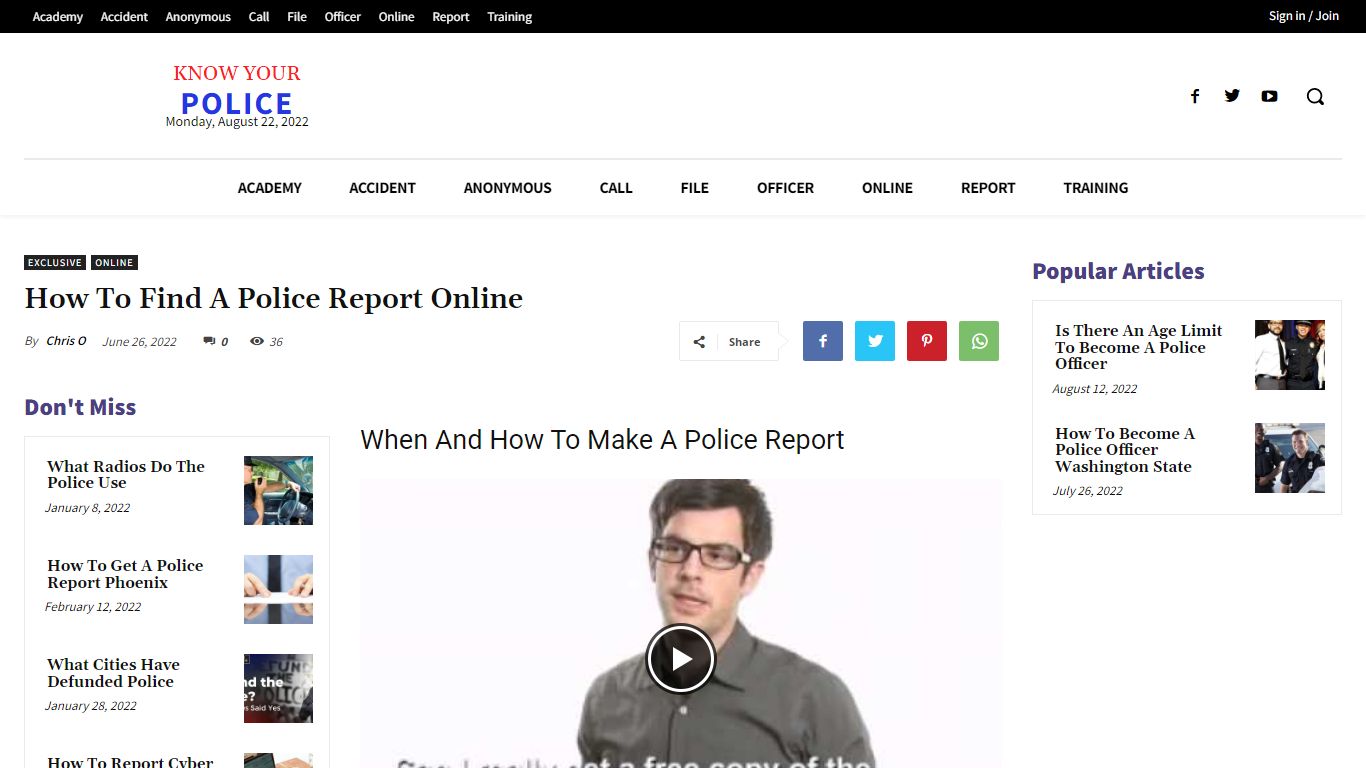Click Call in the top black bar
The height and width of the screenshot is (768, 1366).
259,17
